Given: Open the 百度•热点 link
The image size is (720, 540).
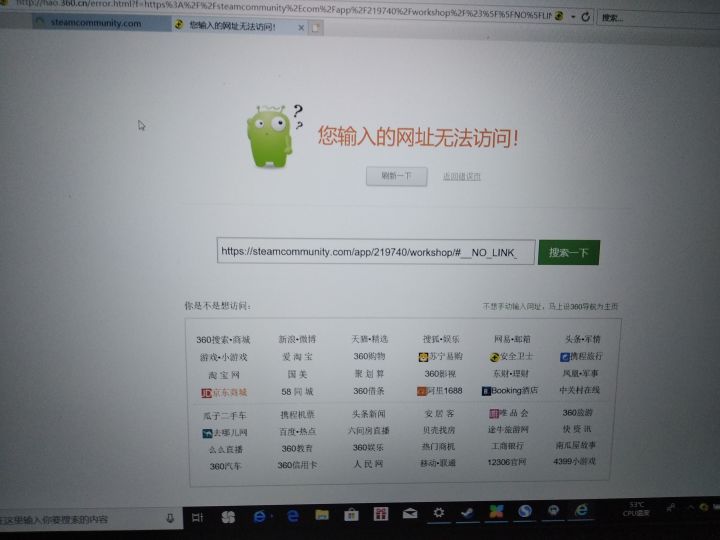Looking at the screenshot, I should [298, 432].
